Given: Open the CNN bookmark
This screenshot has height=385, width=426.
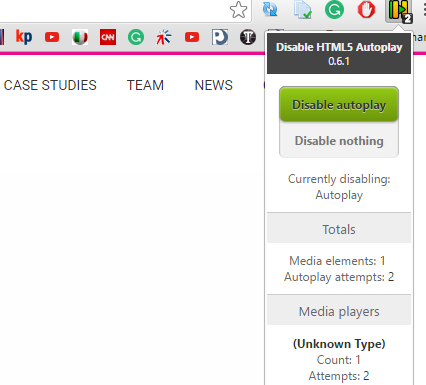Looking at the screenshot, I should tap(108, 37).
